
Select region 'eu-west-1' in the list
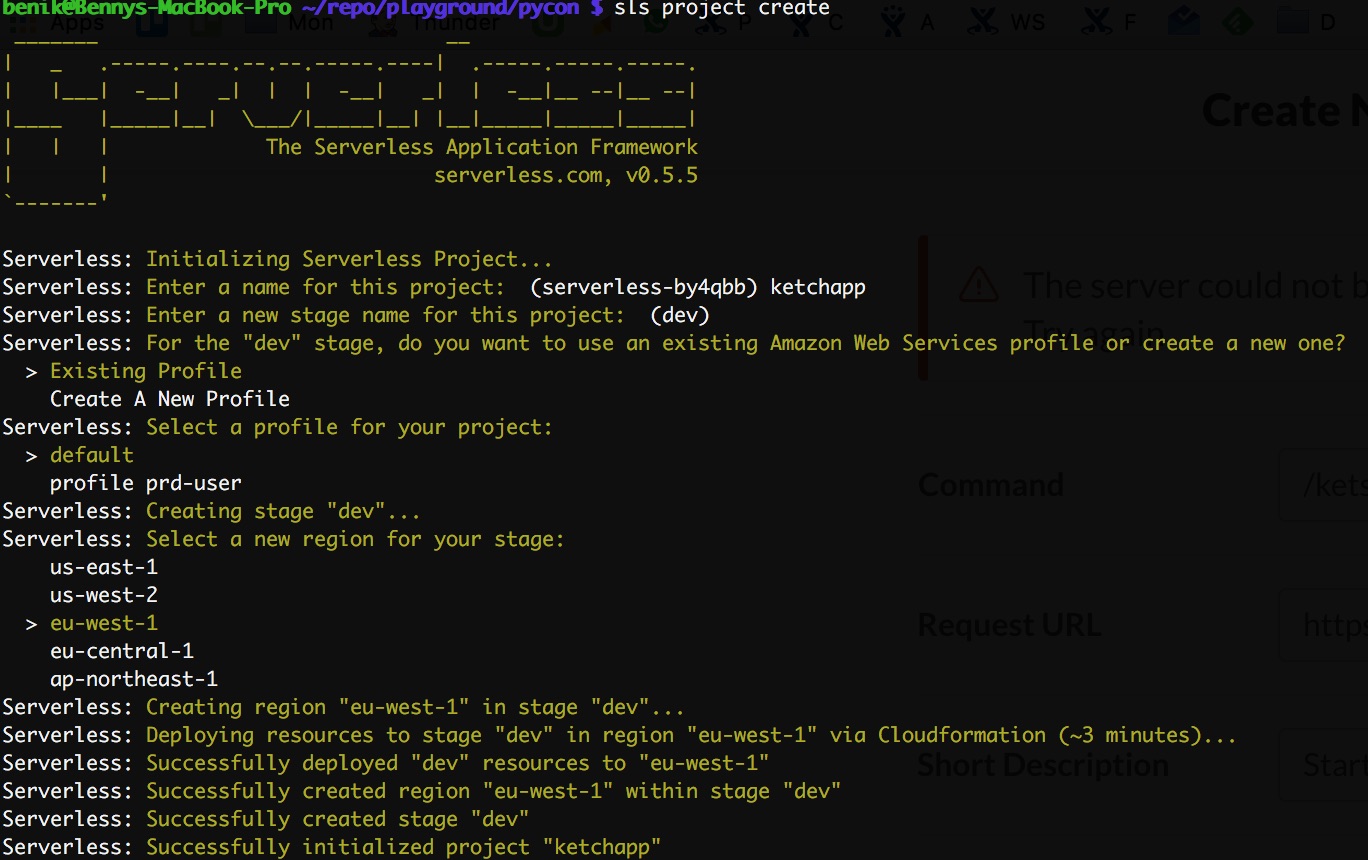pos(104,623)
